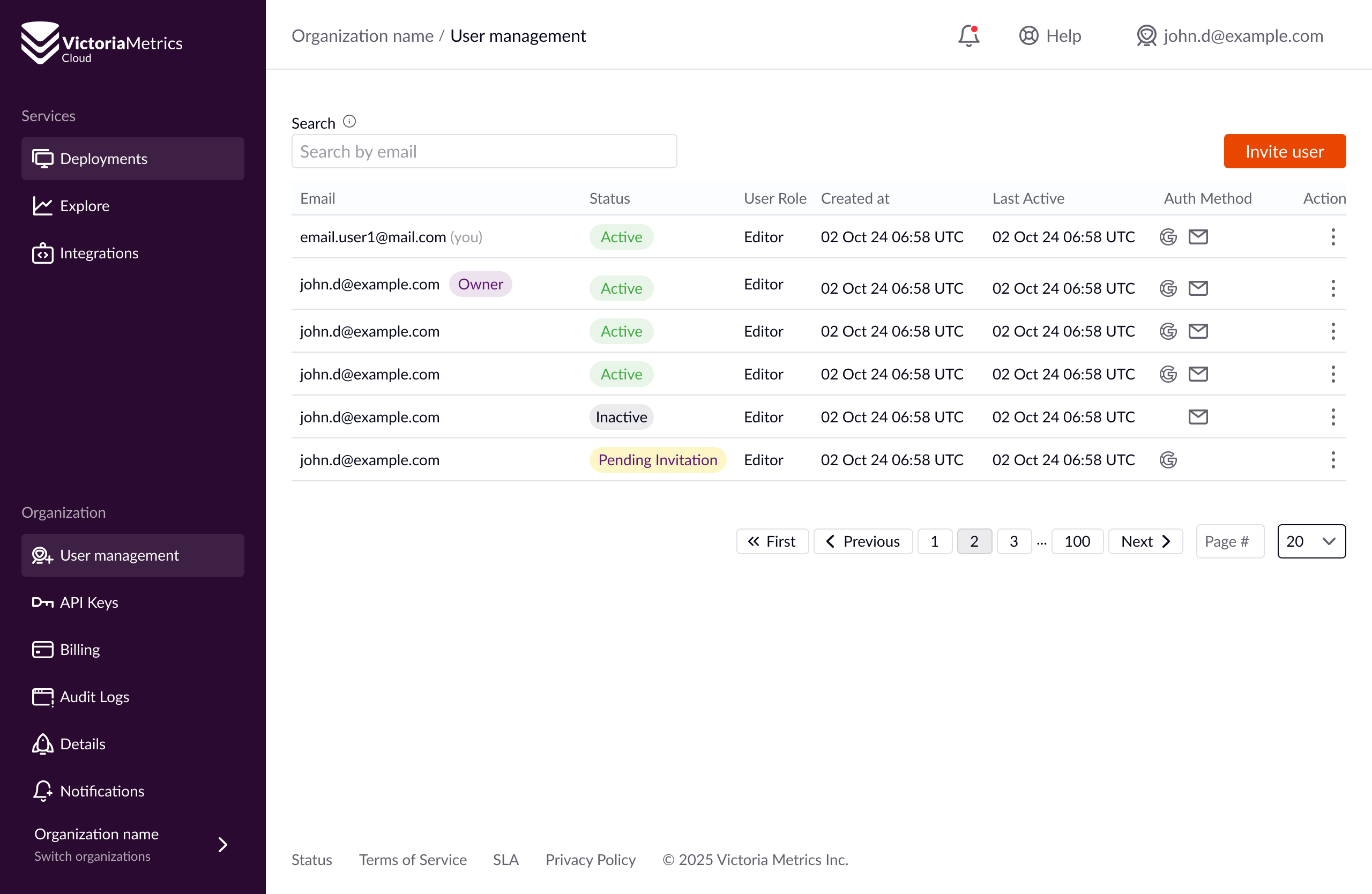Click the VictoriaMetrics Cloud logo
The image size is (1372, 894).
pyautogui.click(x=101, y=43)
